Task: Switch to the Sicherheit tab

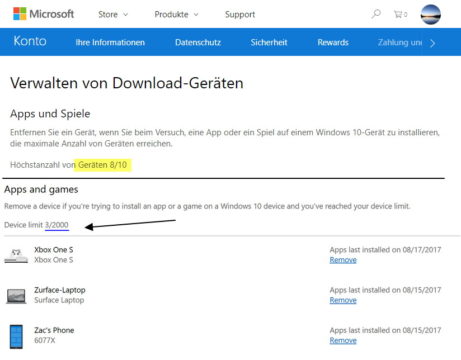Action: [x=269, y=42]
